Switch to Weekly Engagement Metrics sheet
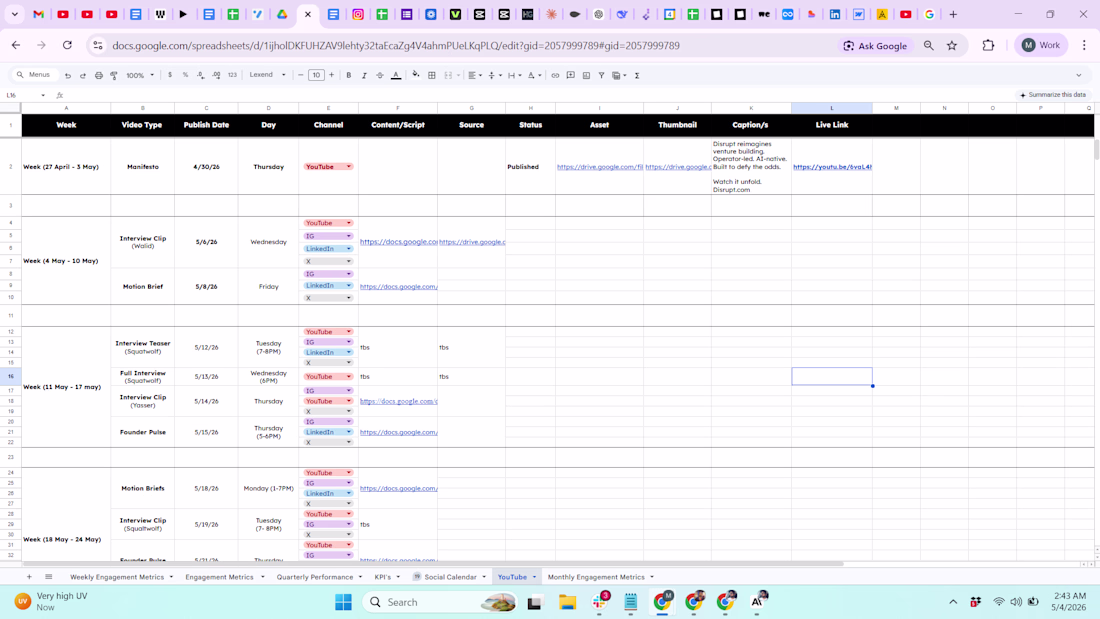 click(x=116, y=577)
